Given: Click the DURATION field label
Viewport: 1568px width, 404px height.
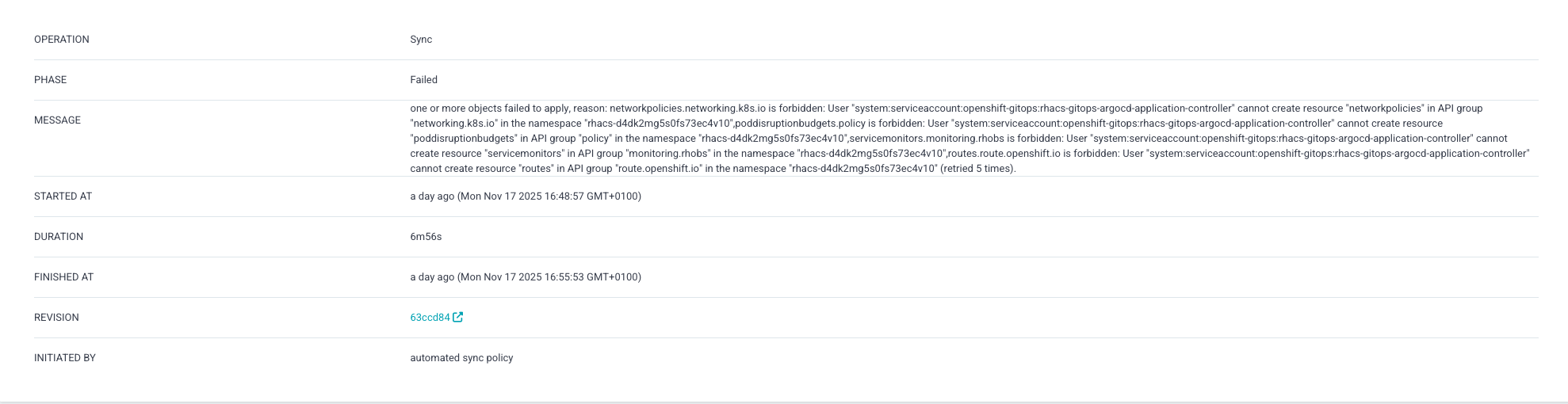Looking at the screenshot, I should pyautogui.click(x=59, y=237).
